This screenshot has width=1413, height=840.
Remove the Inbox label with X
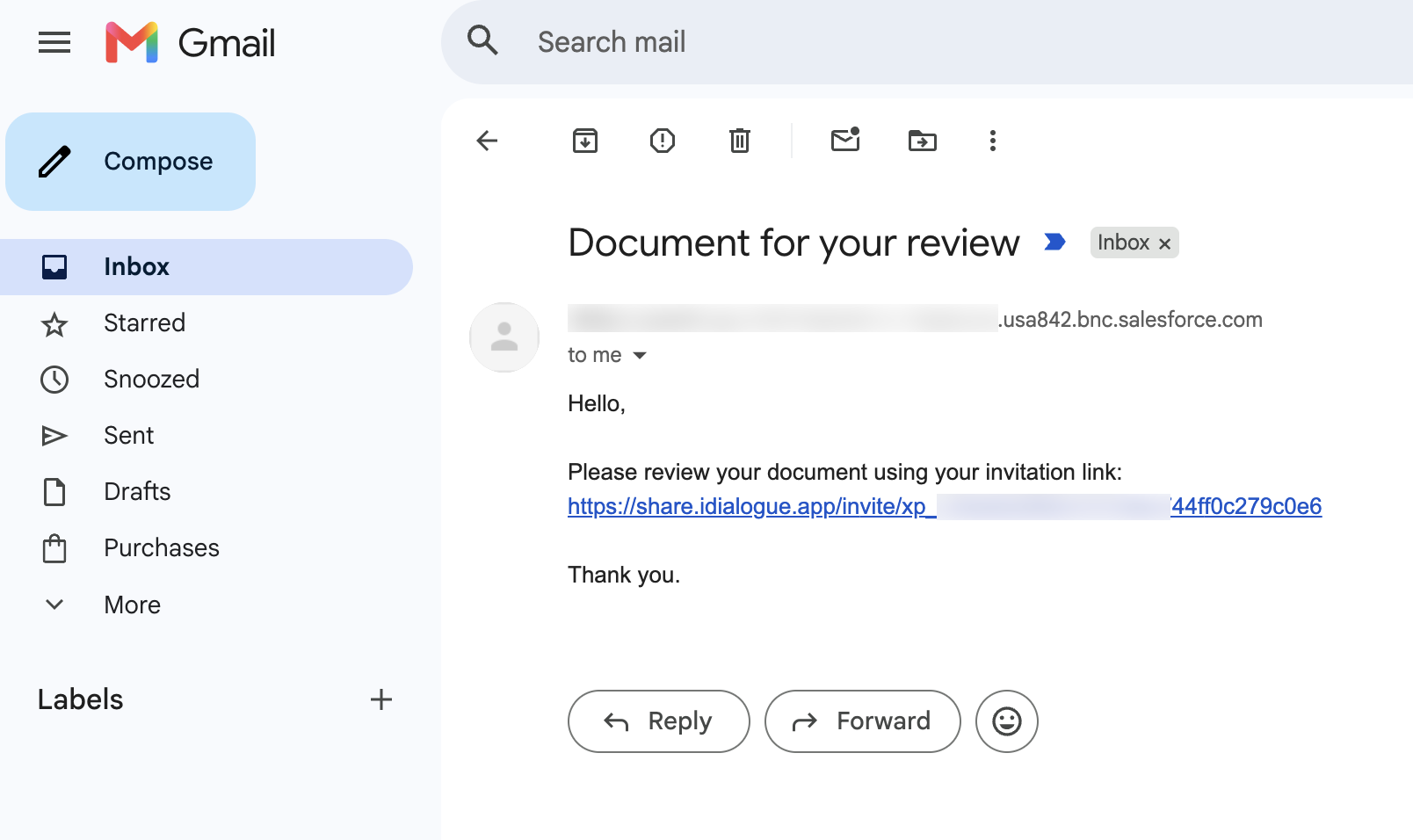pyautogui.click(x=1164, y=243)
